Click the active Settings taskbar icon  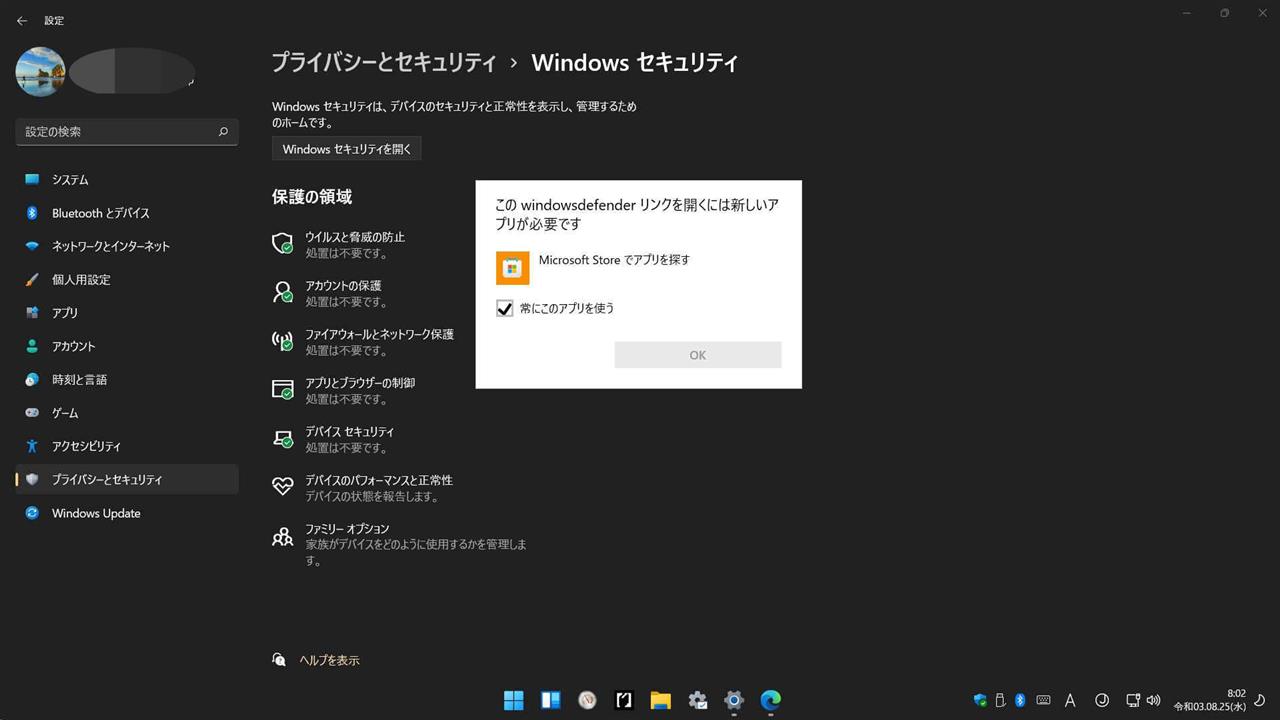(734, 700)
